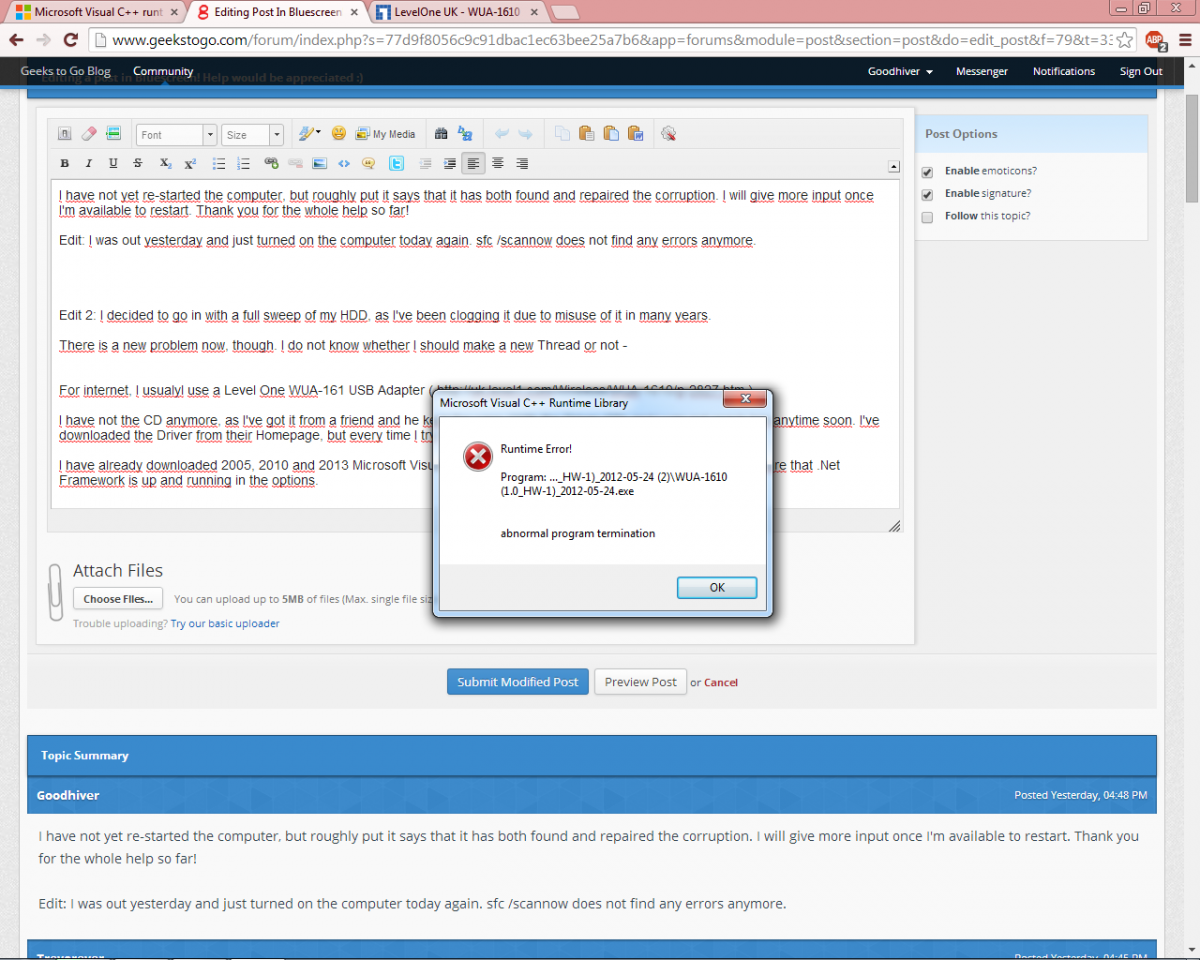Screen dimensions: 1200x960
Task: Click Preview Post button
Action: pos(640,682)
